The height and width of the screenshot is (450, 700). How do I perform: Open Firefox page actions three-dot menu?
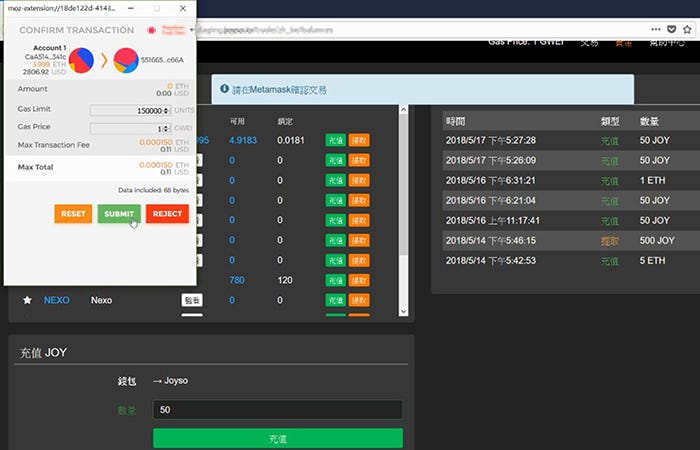656,29
